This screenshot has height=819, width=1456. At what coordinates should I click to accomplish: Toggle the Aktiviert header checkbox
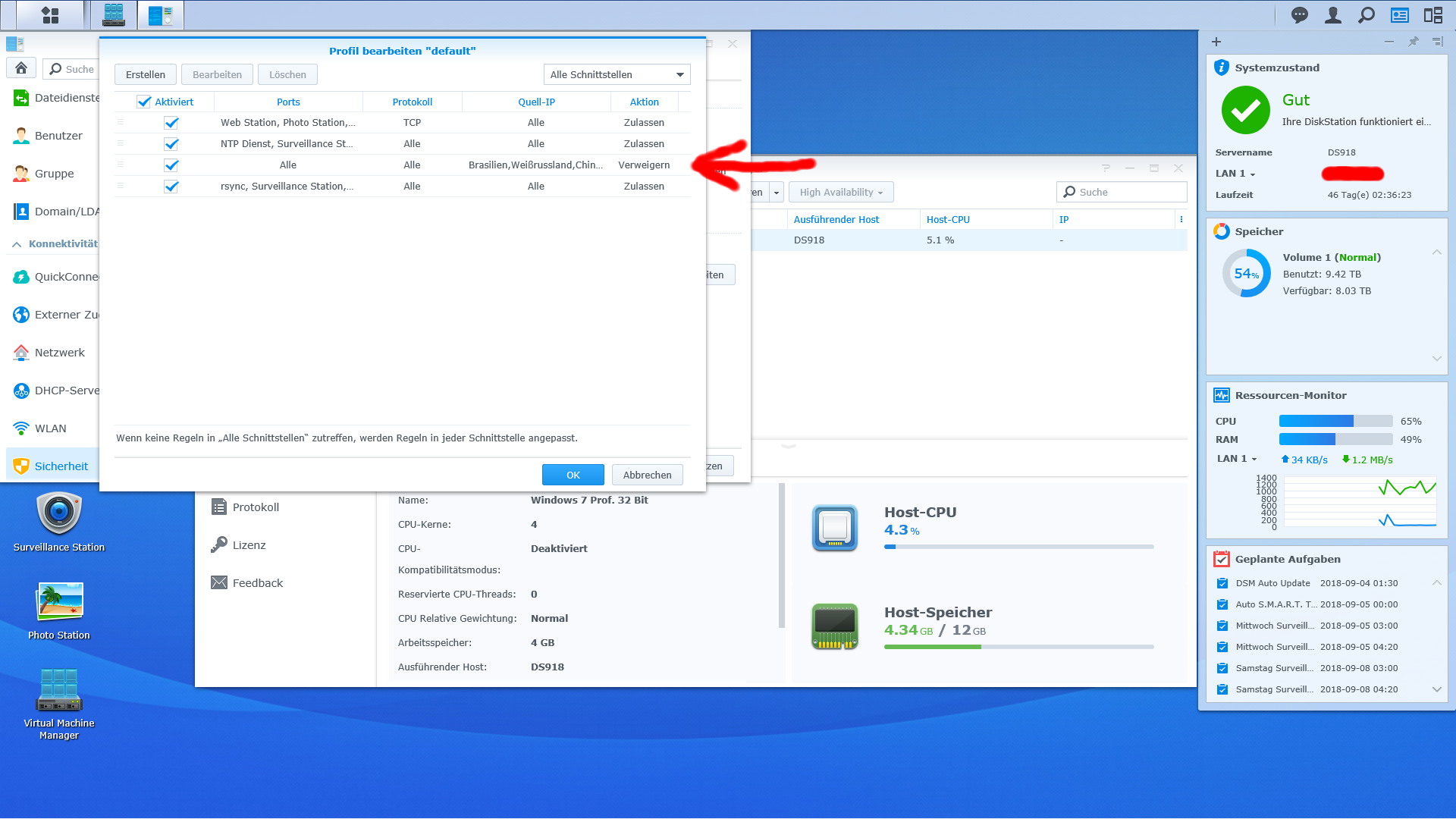click(144, 102)
